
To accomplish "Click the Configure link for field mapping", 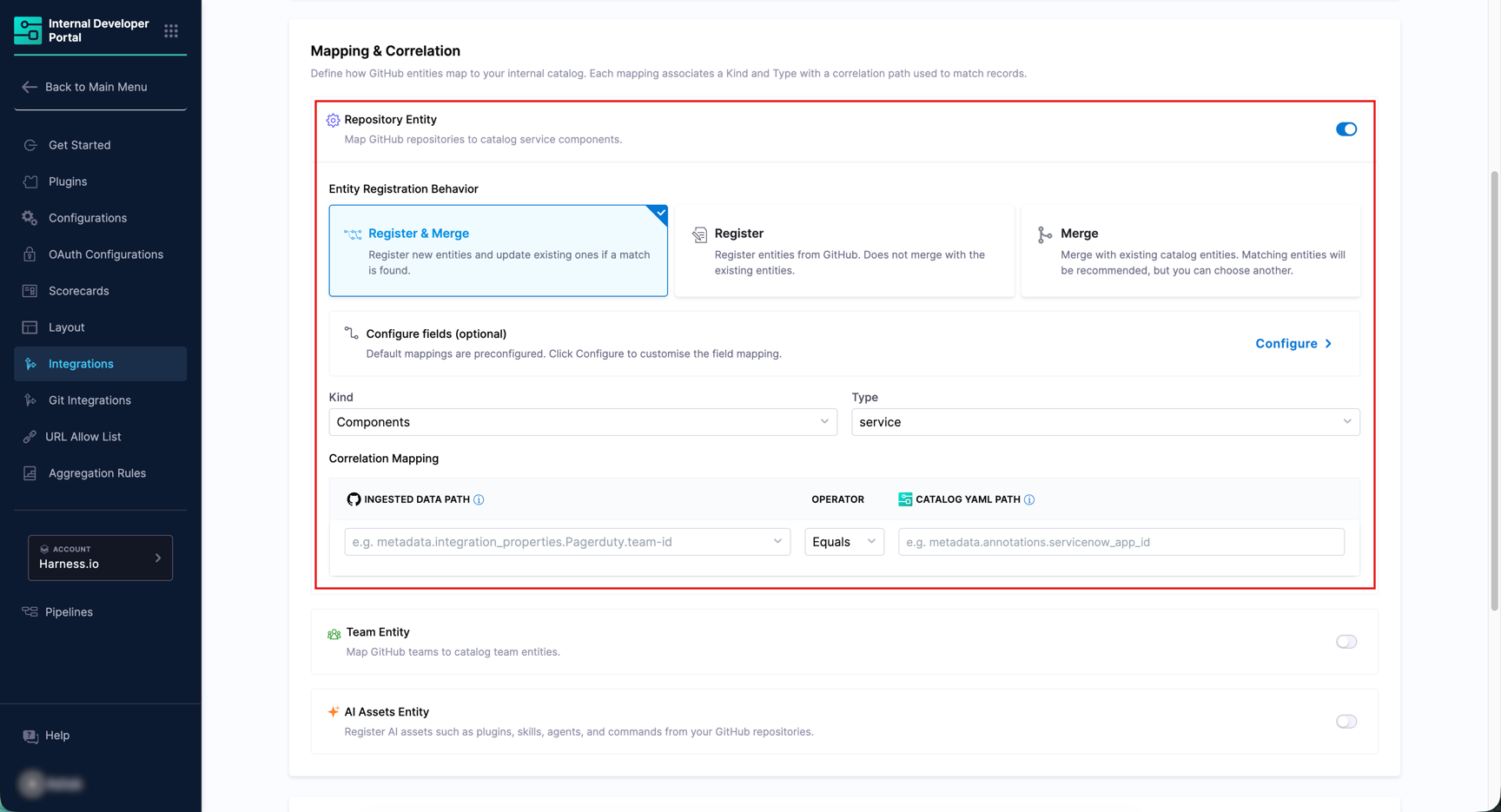I will point(1293,344).
